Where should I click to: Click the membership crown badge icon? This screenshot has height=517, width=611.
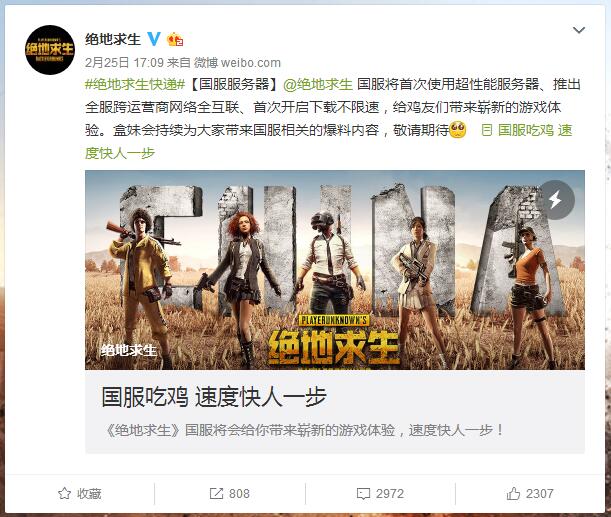coord(175,39)
